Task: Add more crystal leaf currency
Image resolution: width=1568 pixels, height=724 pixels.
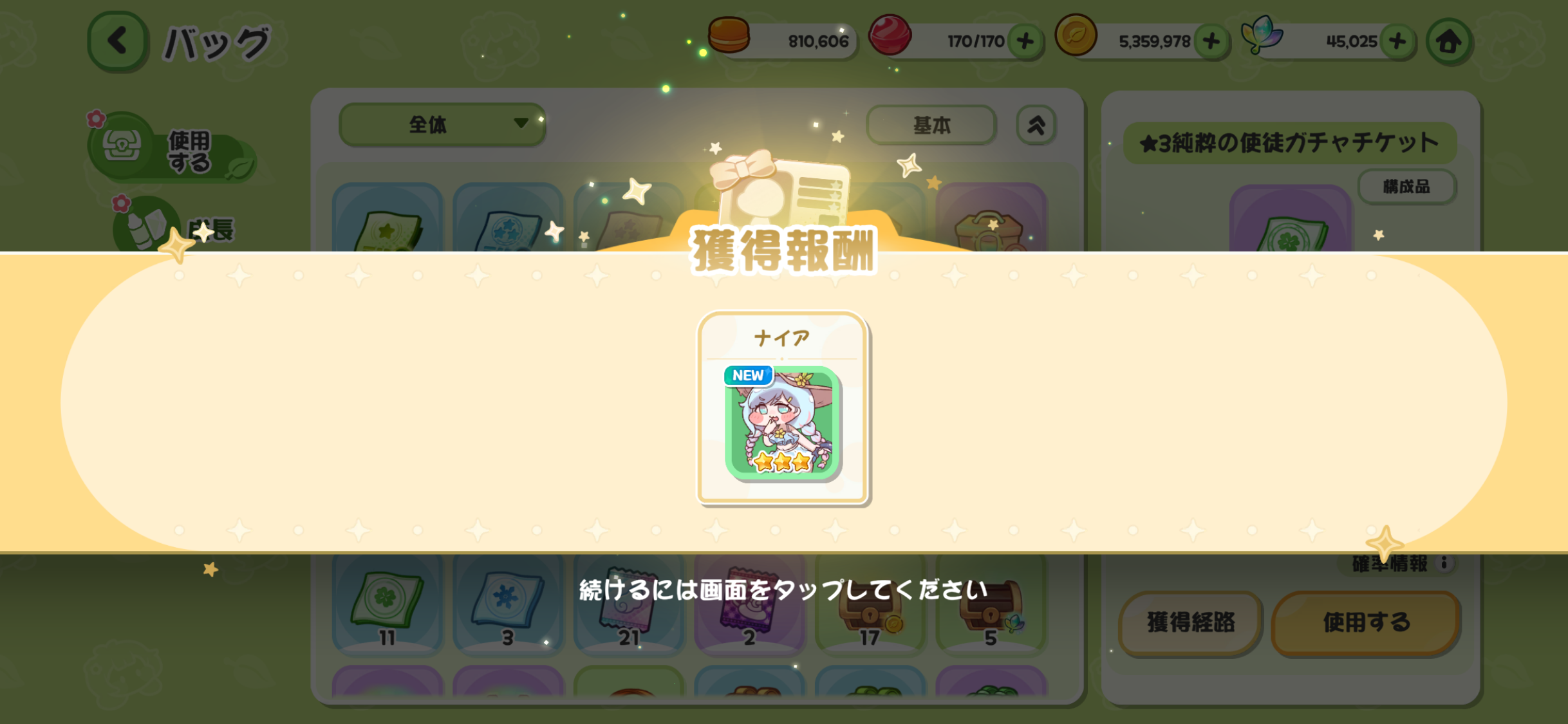Action: click(1397, 41)
